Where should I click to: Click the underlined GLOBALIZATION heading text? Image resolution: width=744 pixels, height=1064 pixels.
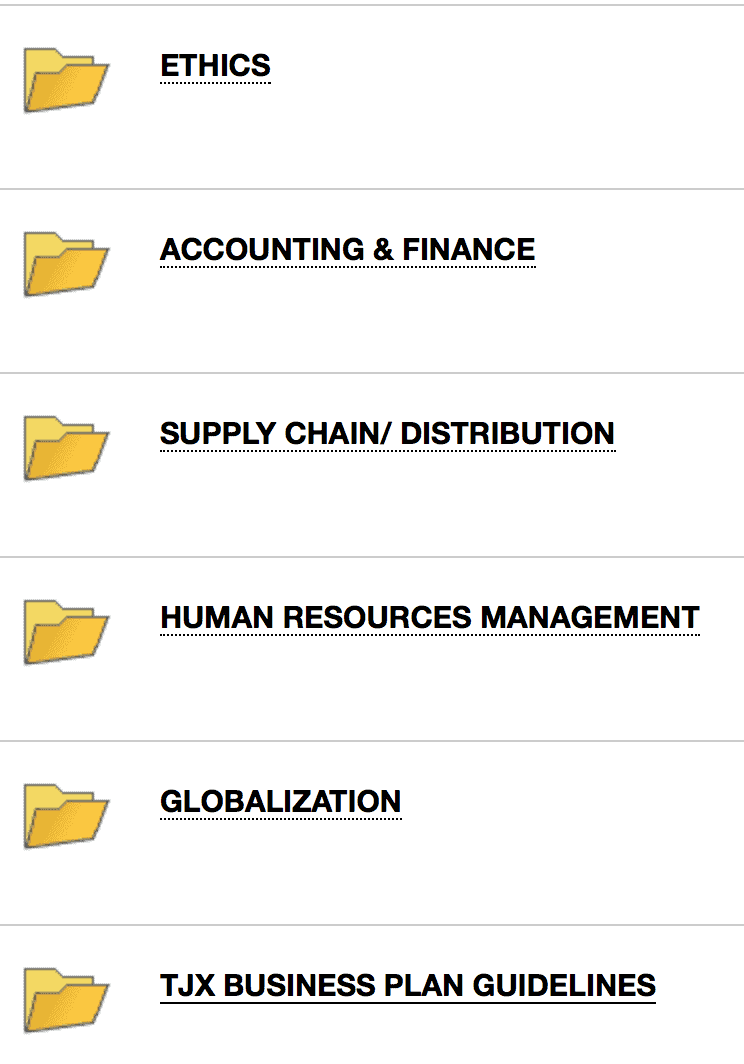click(x=280, y=802)
